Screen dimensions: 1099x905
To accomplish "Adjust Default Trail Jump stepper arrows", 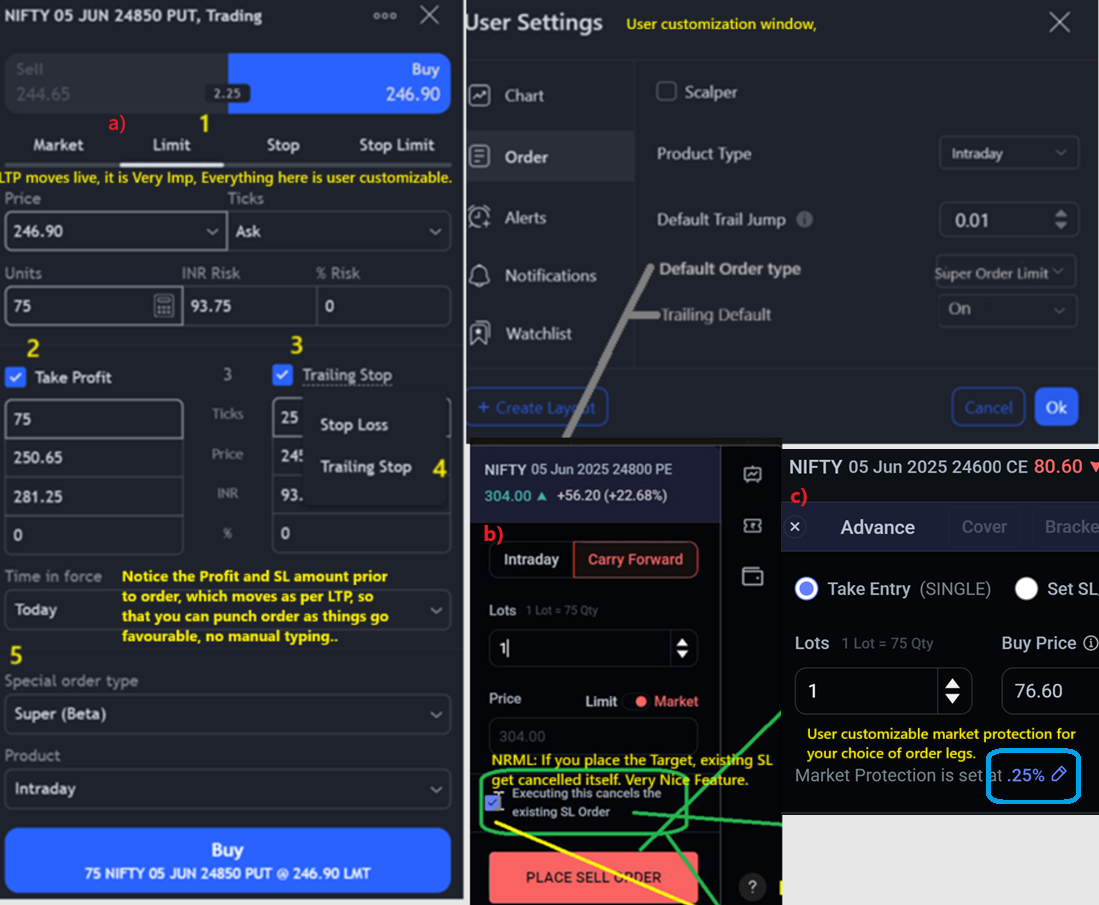I will (1060, 219).
